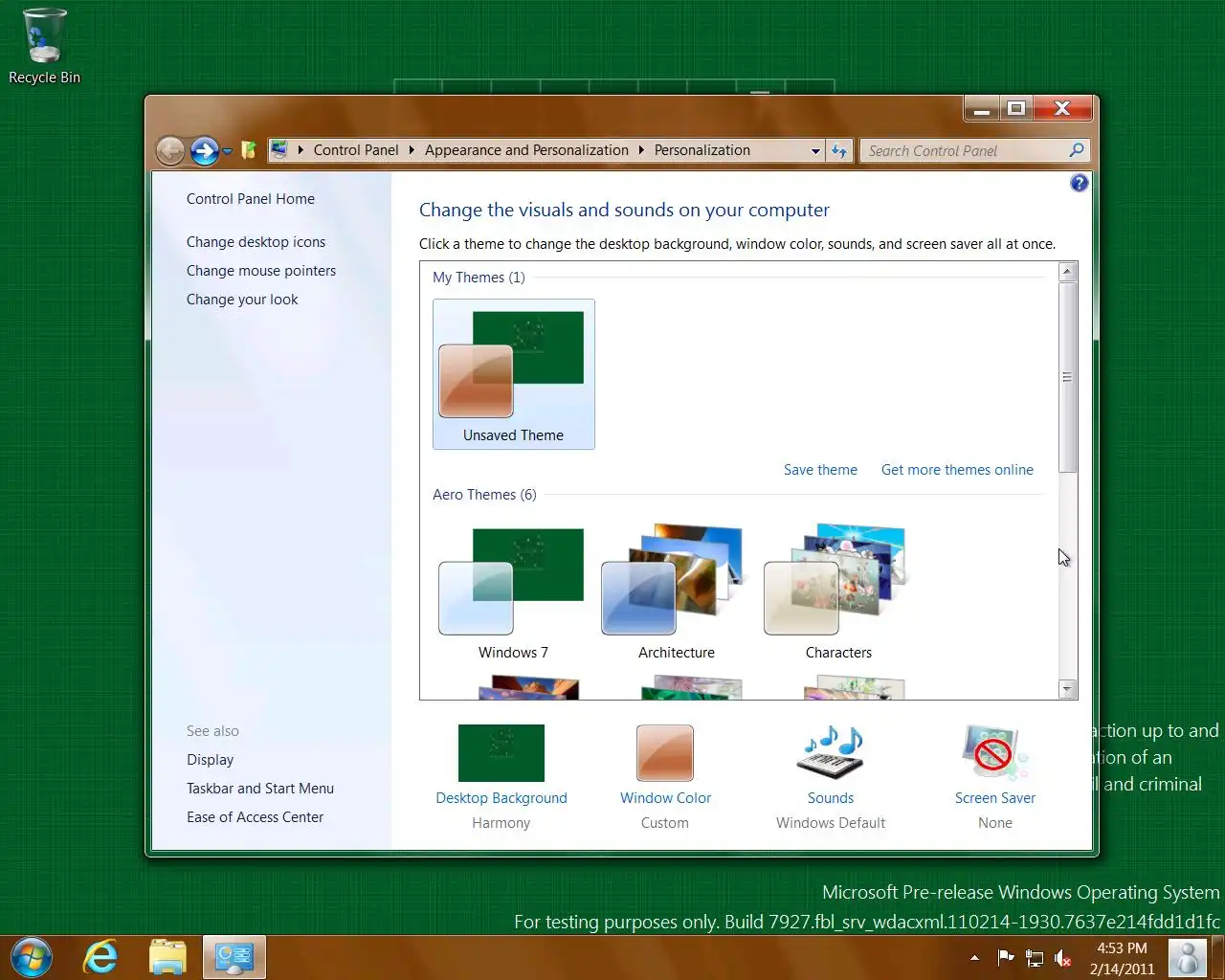Select the Characters theme
This screenshot has height=980, width=1225.
(x=838, y=591)
